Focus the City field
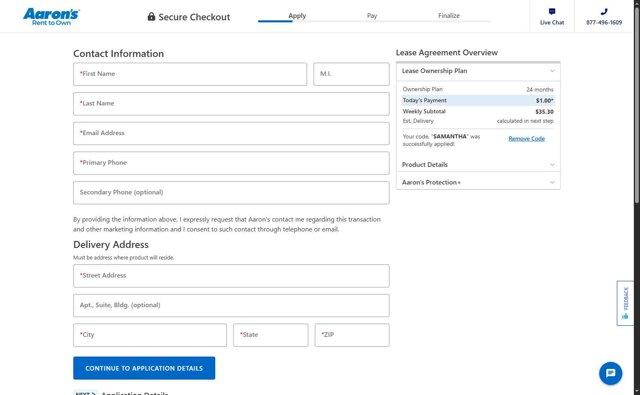The width and height of the screenshot is (640, 395). tap(150, 335)
